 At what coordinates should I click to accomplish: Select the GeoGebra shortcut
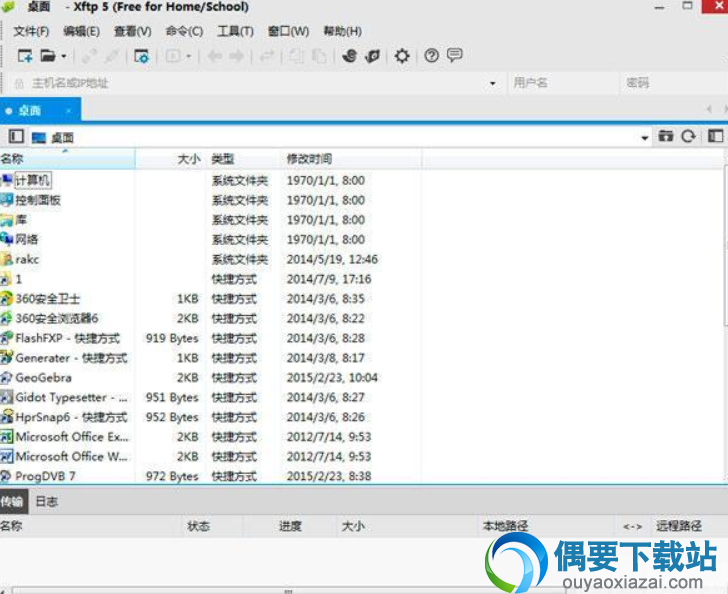point(44,378)
